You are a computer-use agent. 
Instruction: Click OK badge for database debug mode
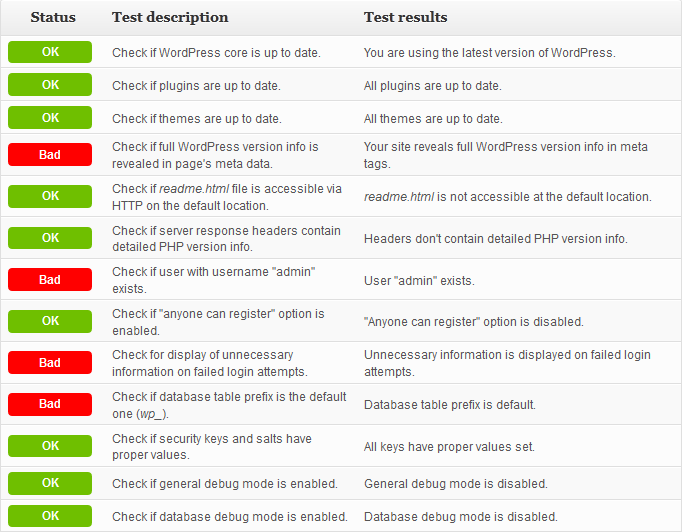(x=50, y=516)
